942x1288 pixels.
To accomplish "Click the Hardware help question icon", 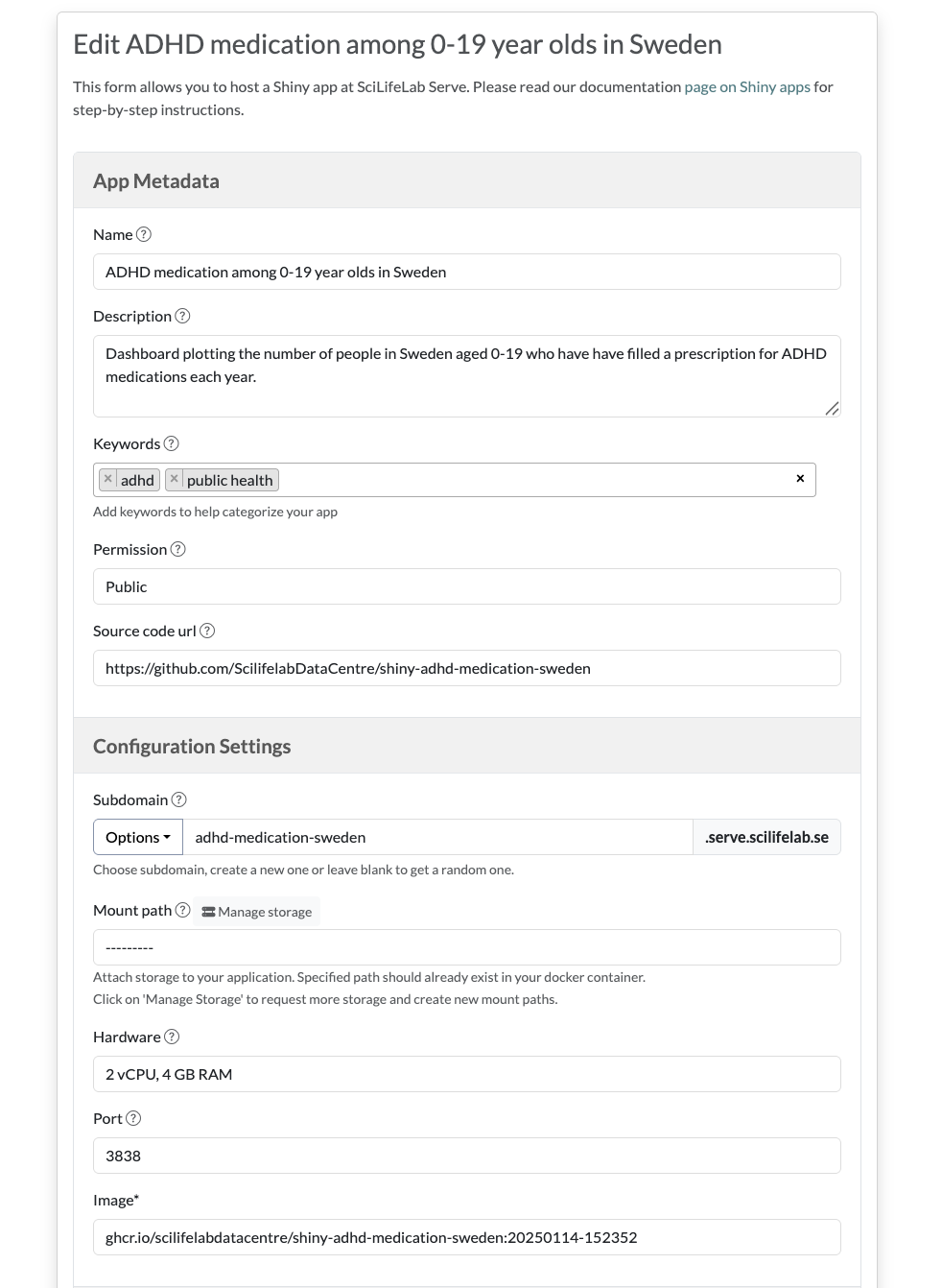I will click(172, 1037).
